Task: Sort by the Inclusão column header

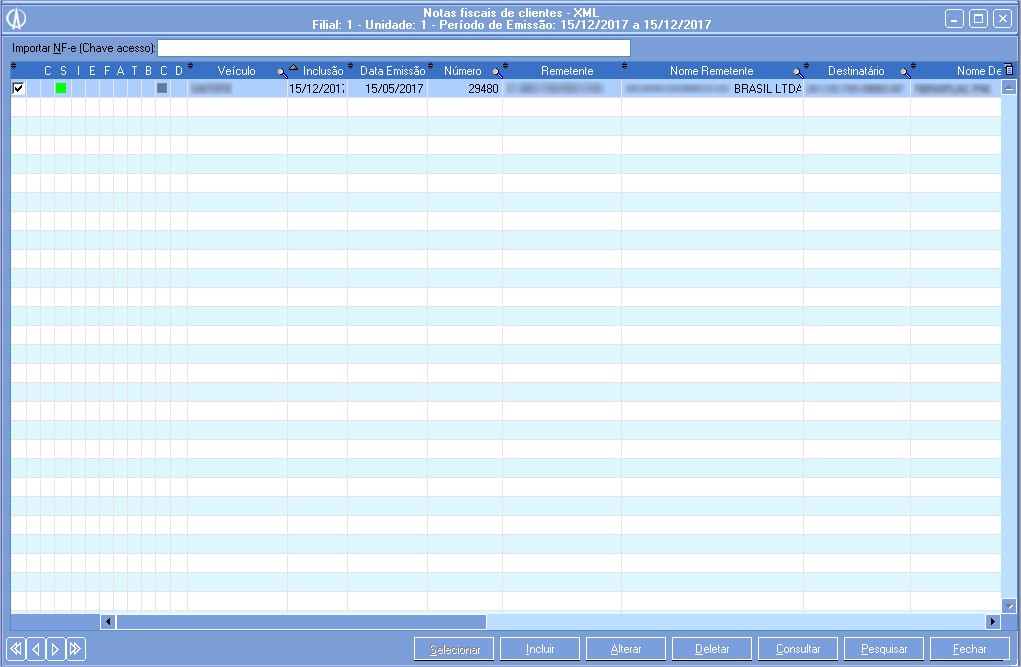Action: point(322,71)
